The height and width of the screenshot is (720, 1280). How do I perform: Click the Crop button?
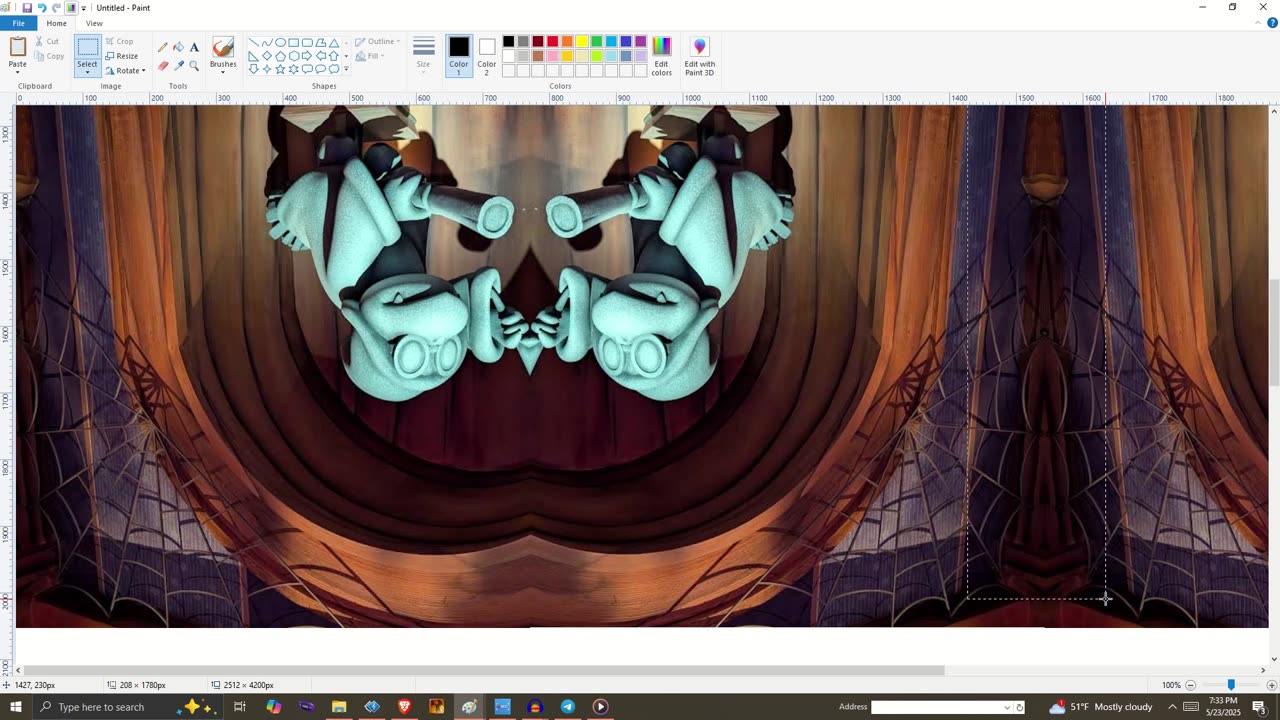point(120,41)
